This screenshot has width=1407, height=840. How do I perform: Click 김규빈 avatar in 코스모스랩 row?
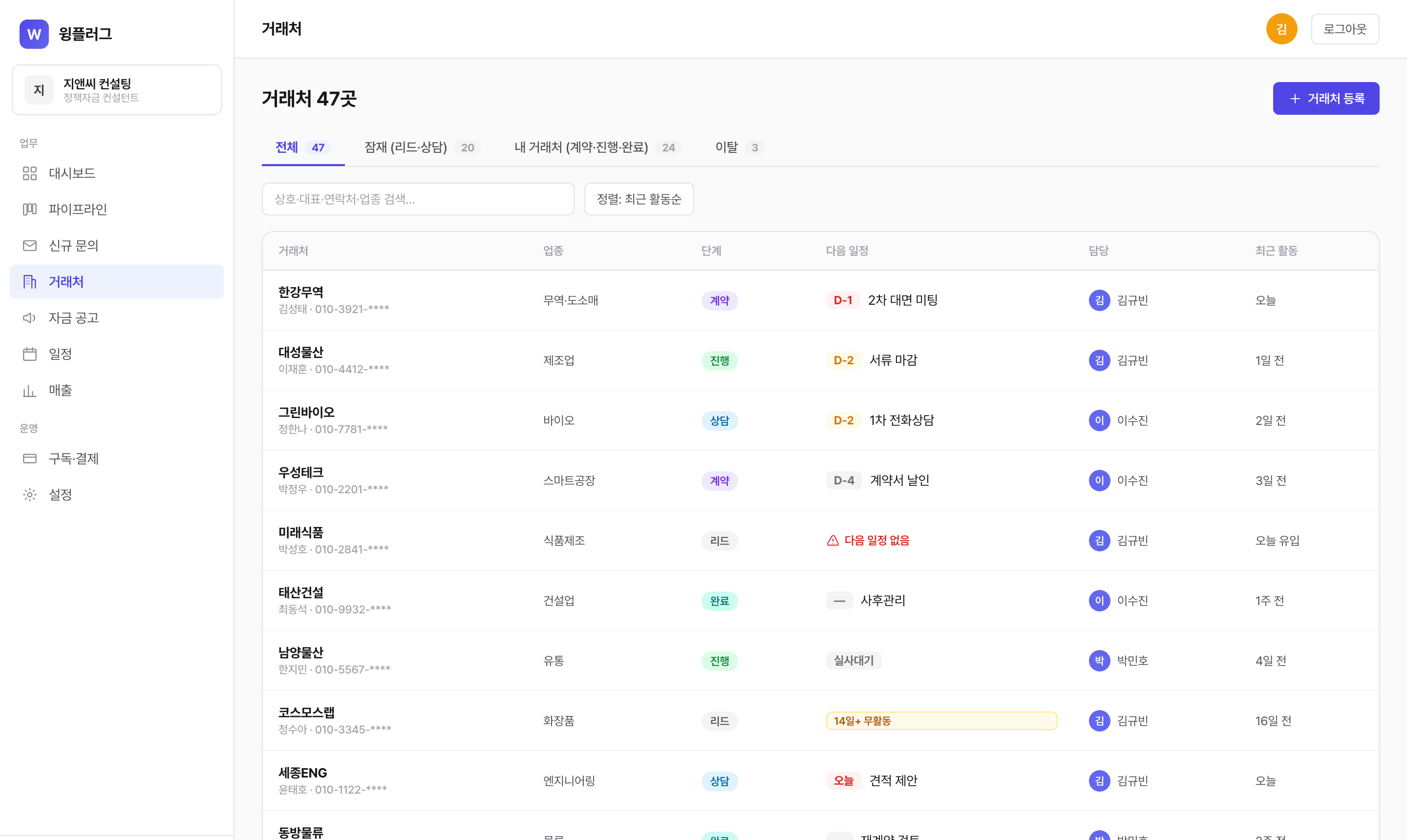coord(1099,720)
